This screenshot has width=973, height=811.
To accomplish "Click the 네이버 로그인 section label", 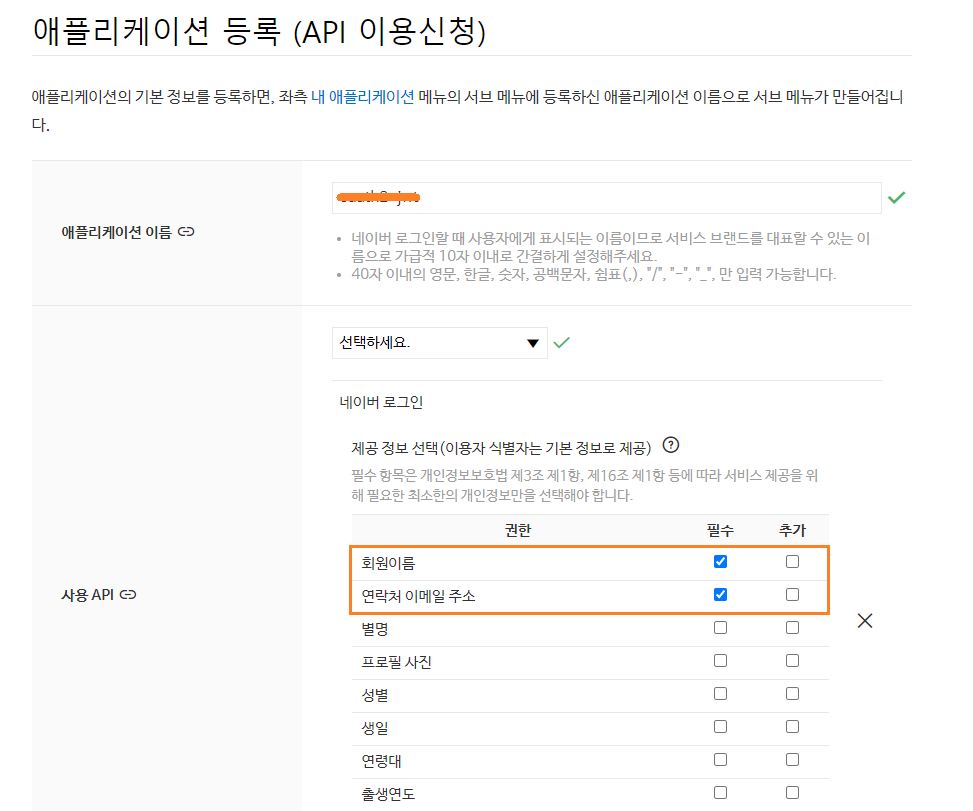I will (381, 402).
